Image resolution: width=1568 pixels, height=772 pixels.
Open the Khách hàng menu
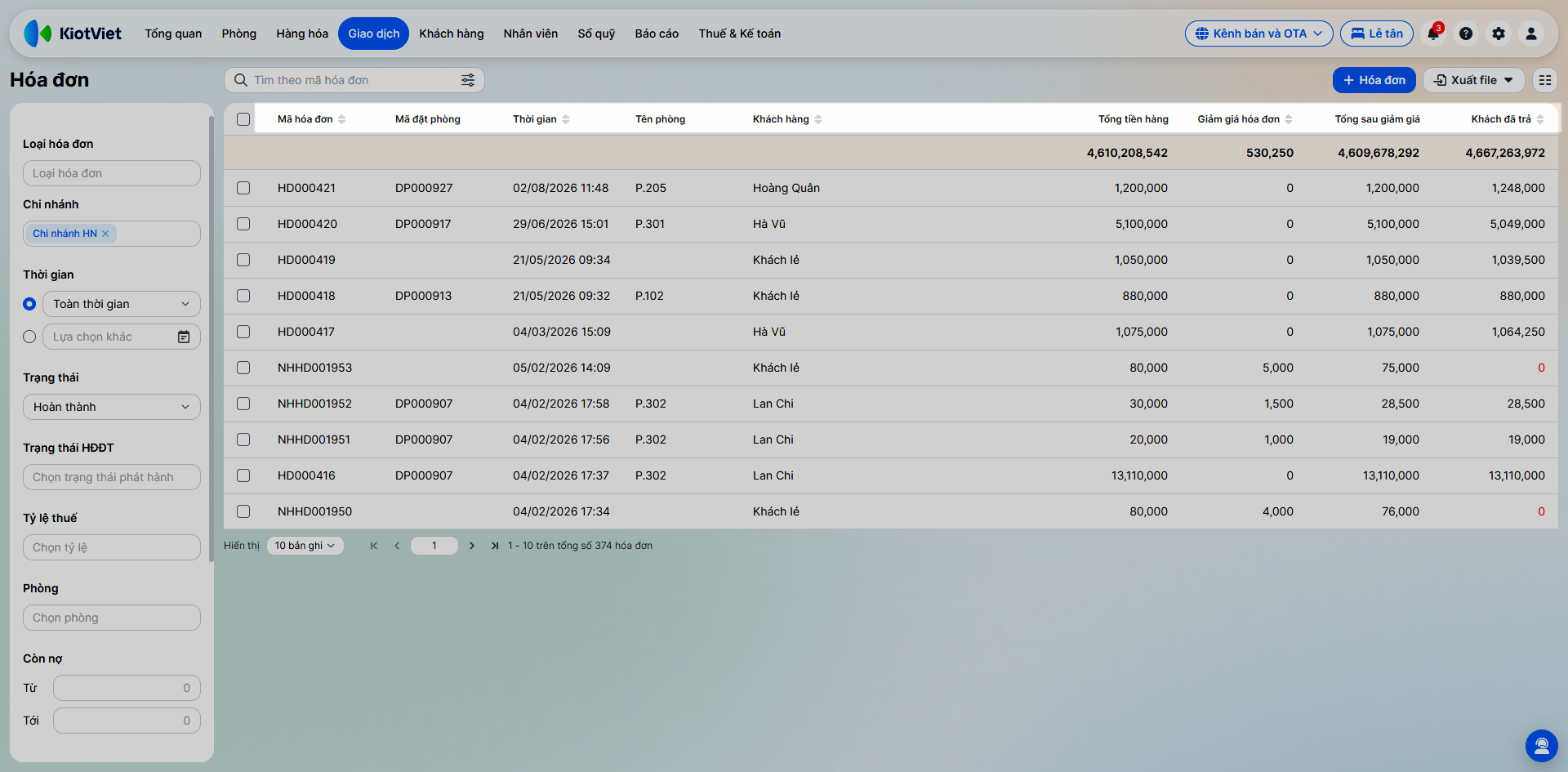452,33
